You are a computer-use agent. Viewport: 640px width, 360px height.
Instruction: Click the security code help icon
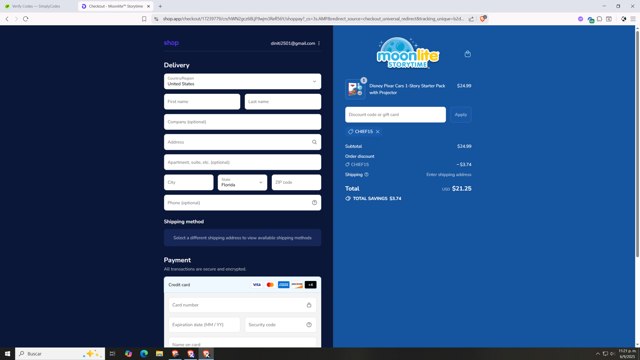point(309,325)
